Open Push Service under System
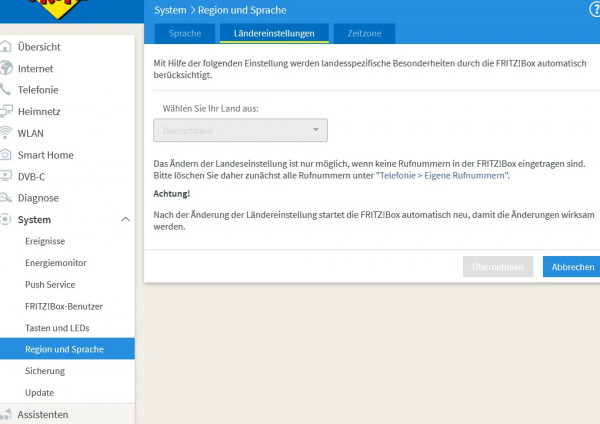Screen dimensions: 600x424 pyautogui.click(x=50, y=284)
